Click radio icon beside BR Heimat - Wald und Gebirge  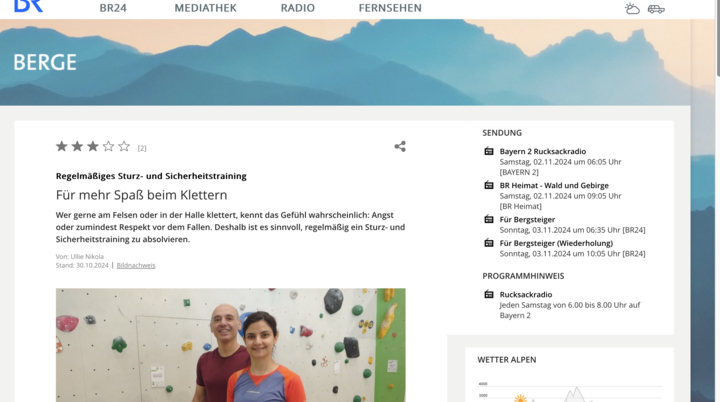(x=489, y=185)
